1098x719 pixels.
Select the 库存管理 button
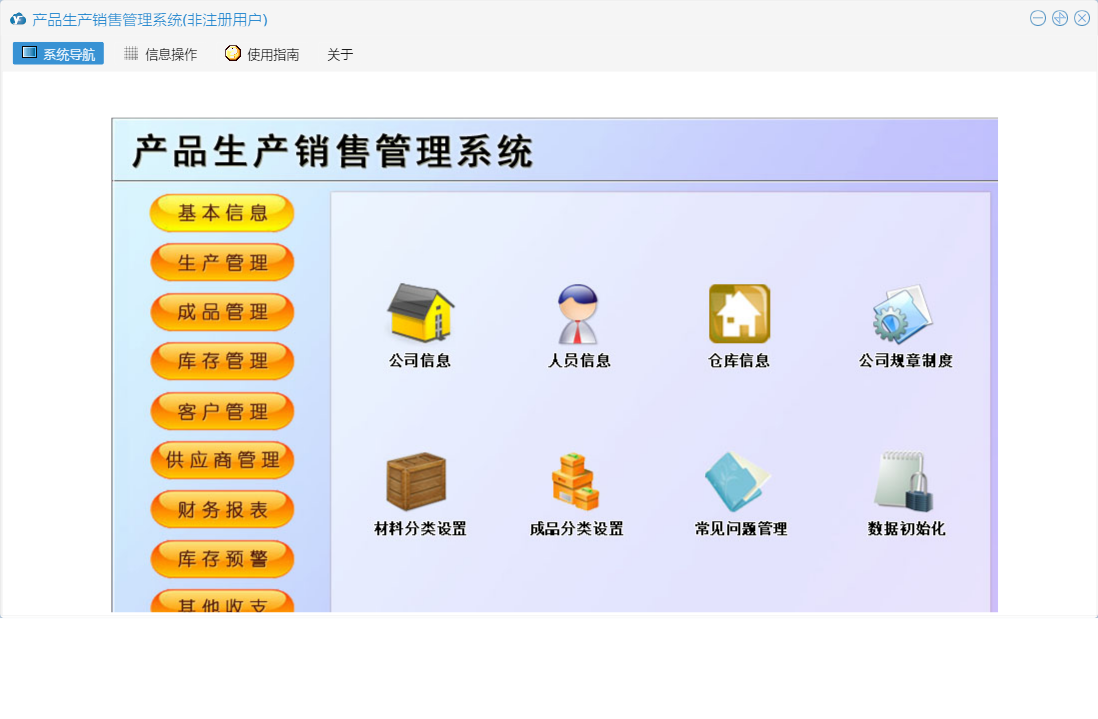coord(222,361)
